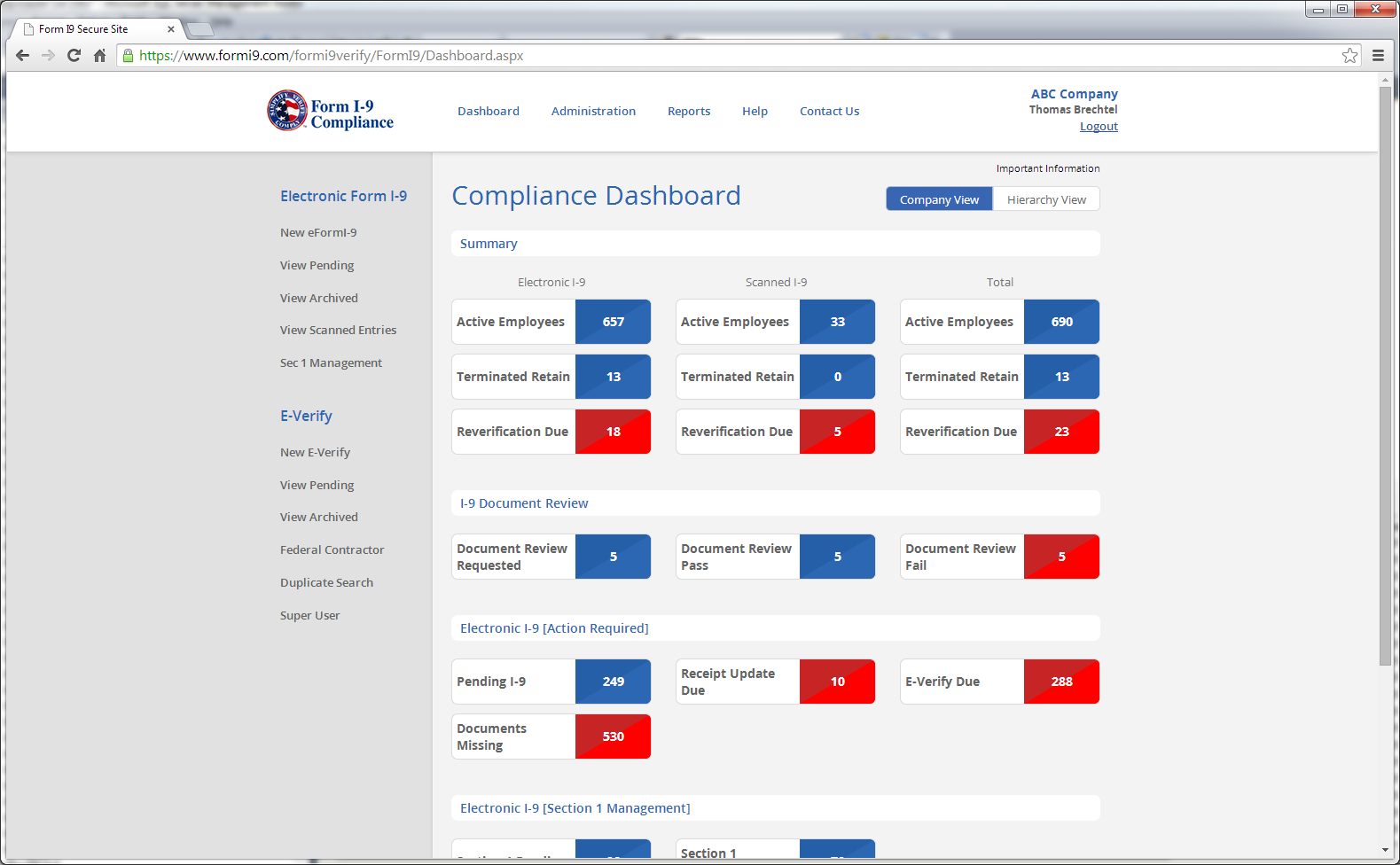Click the browser forward arrow
The width and height of the screenshot is (1400, 865).
tap(48, 55)
